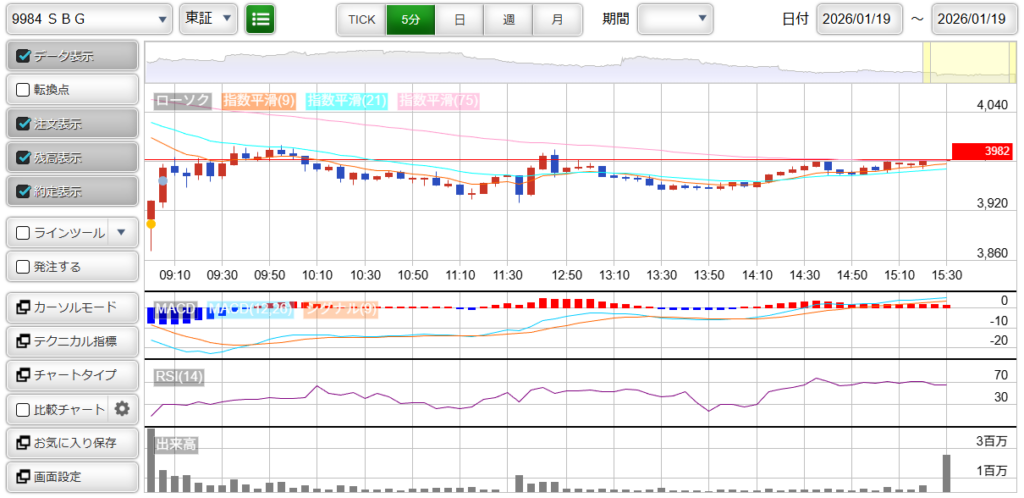Enable the 転換点 checkbox
The width and height of the screenshot is (1024, 498).
click(24, 89)
